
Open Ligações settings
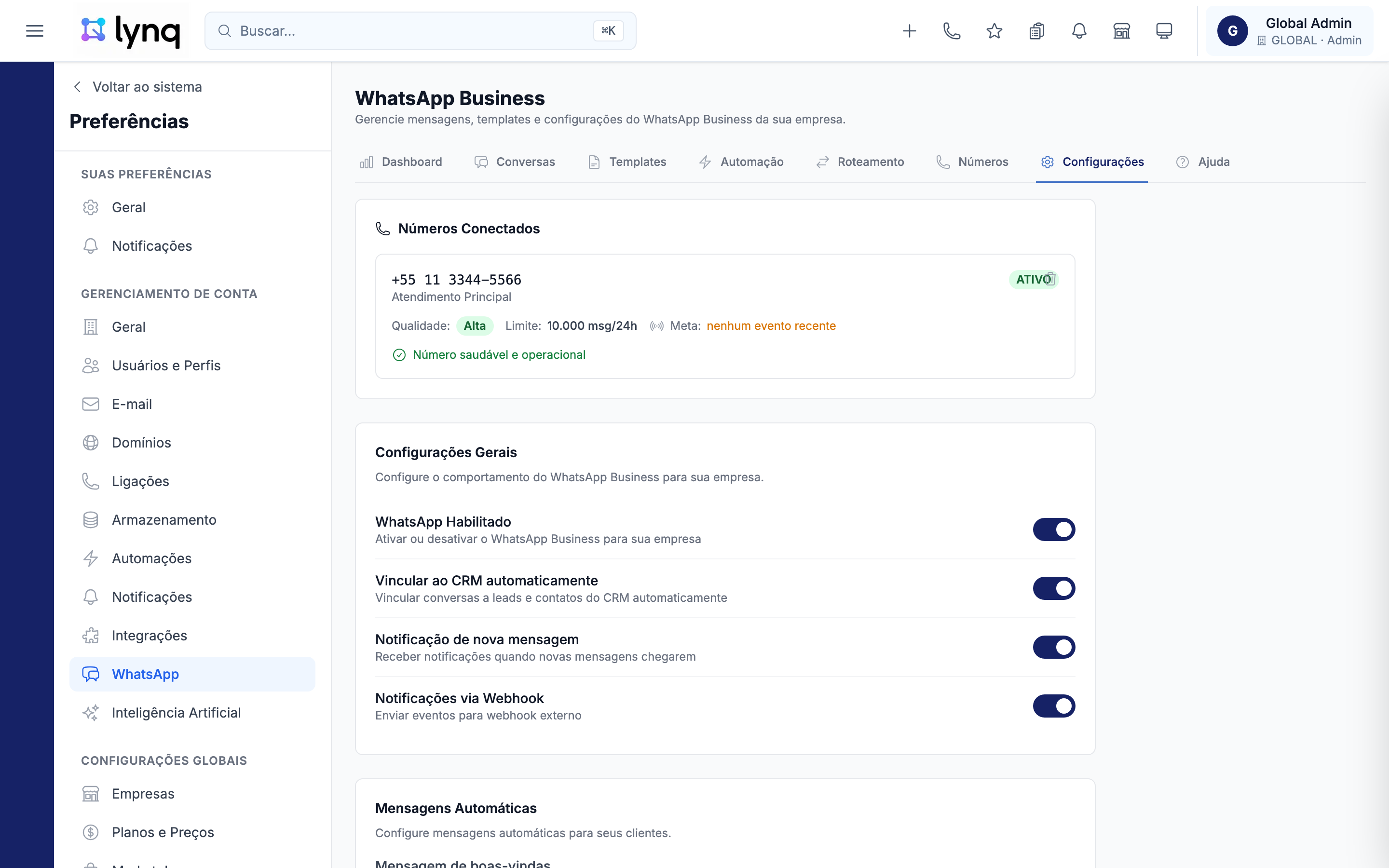click(192, 481)
